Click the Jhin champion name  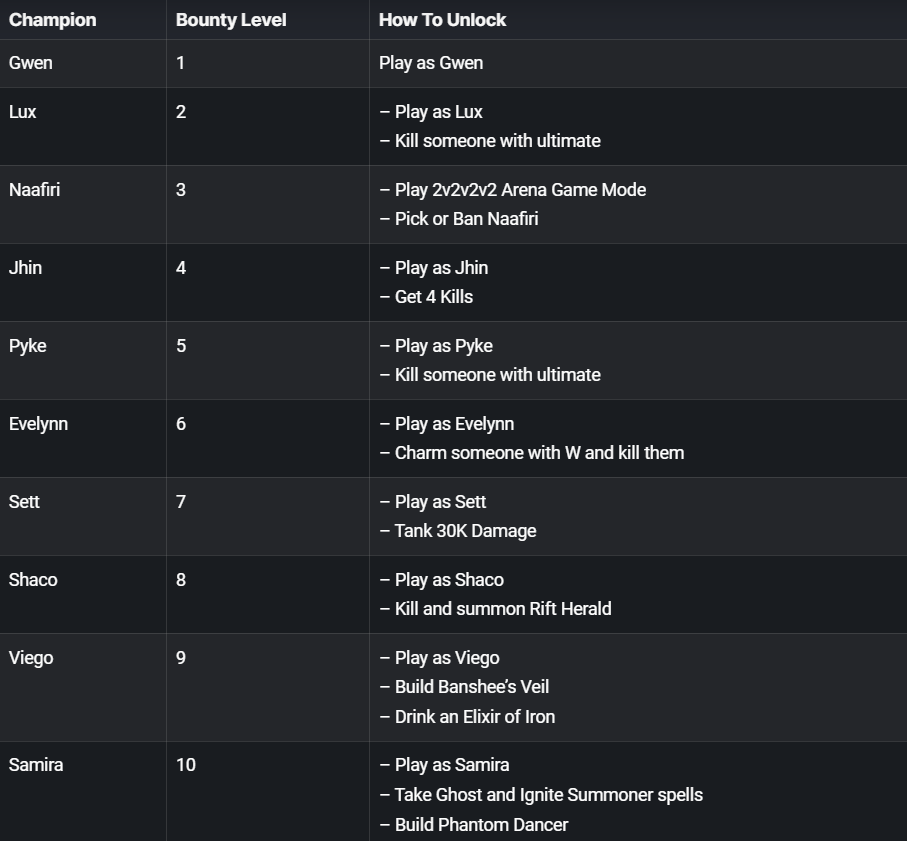click(x=25, y=268)
